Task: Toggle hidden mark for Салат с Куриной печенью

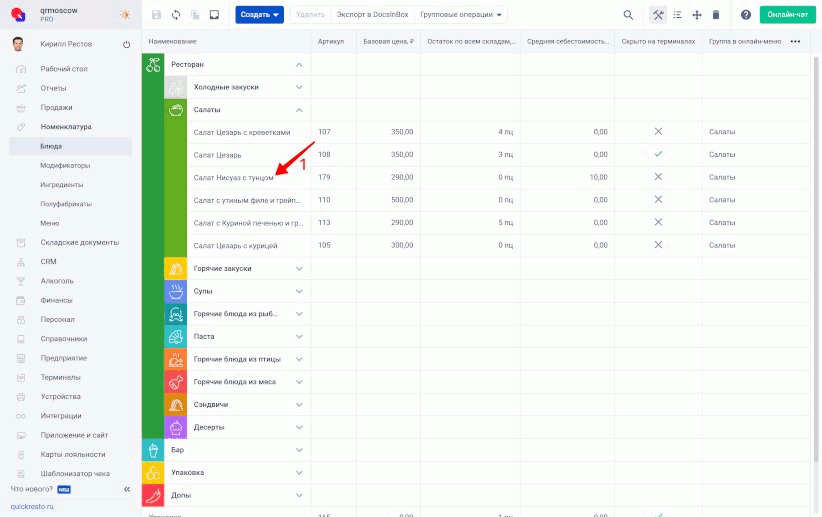Action: 658,222
